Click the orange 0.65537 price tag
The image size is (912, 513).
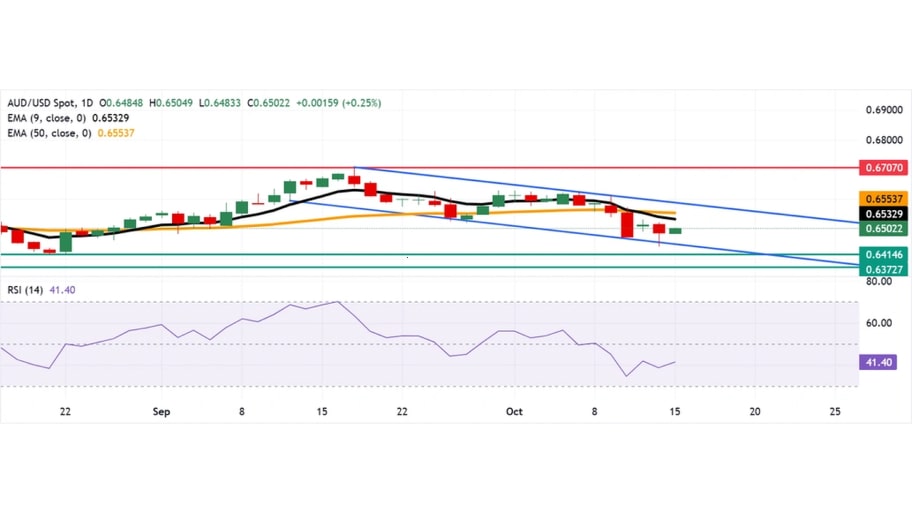[881, 198]
